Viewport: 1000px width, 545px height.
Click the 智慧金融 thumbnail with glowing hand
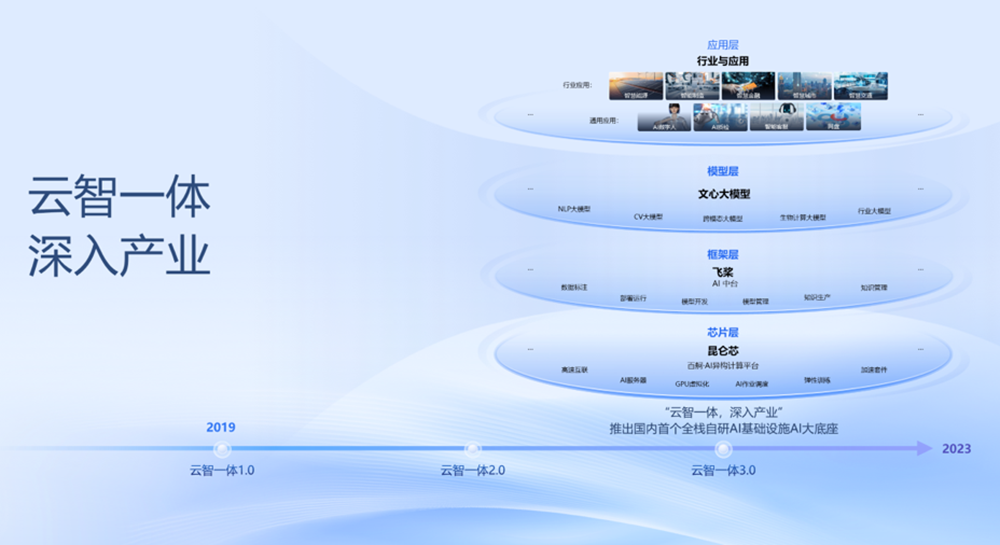pyautogui.click(x=748, y=86)
